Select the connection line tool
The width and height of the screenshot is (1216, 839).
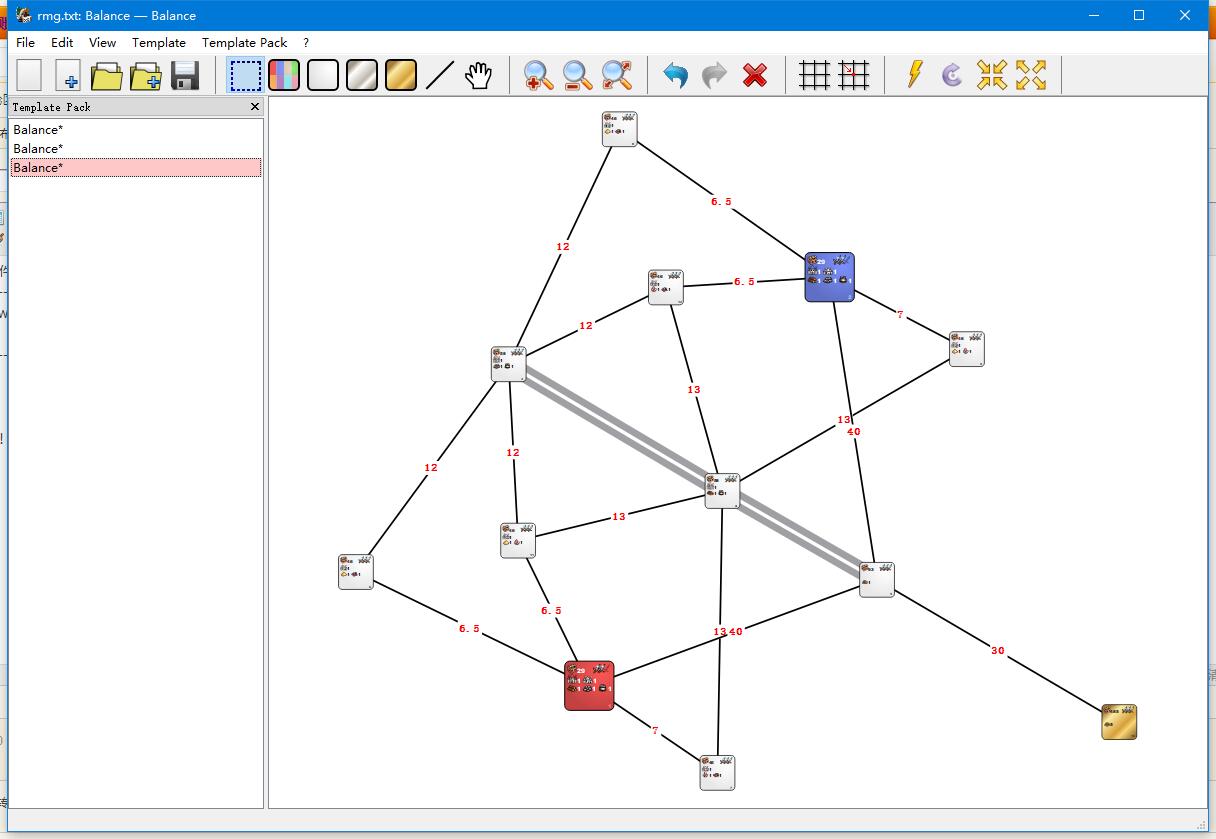pyautogui.click(x=440, y=76)
